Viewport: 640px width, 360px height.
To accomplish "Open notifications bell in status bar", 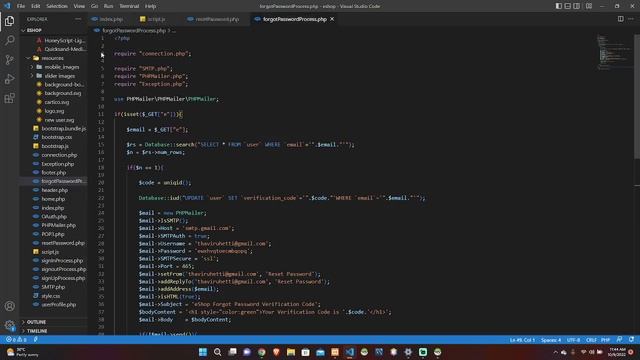I will [x=631, y=340].
